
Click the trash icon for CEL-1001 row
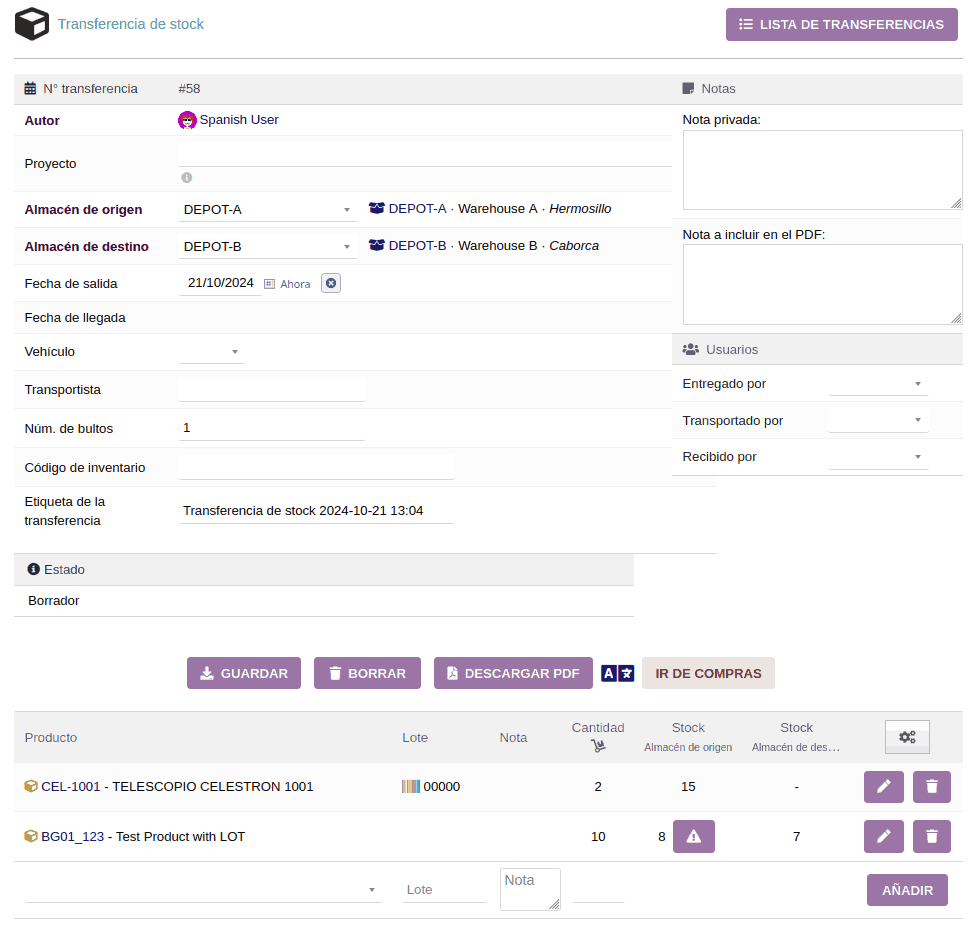(x=931, y=787)
